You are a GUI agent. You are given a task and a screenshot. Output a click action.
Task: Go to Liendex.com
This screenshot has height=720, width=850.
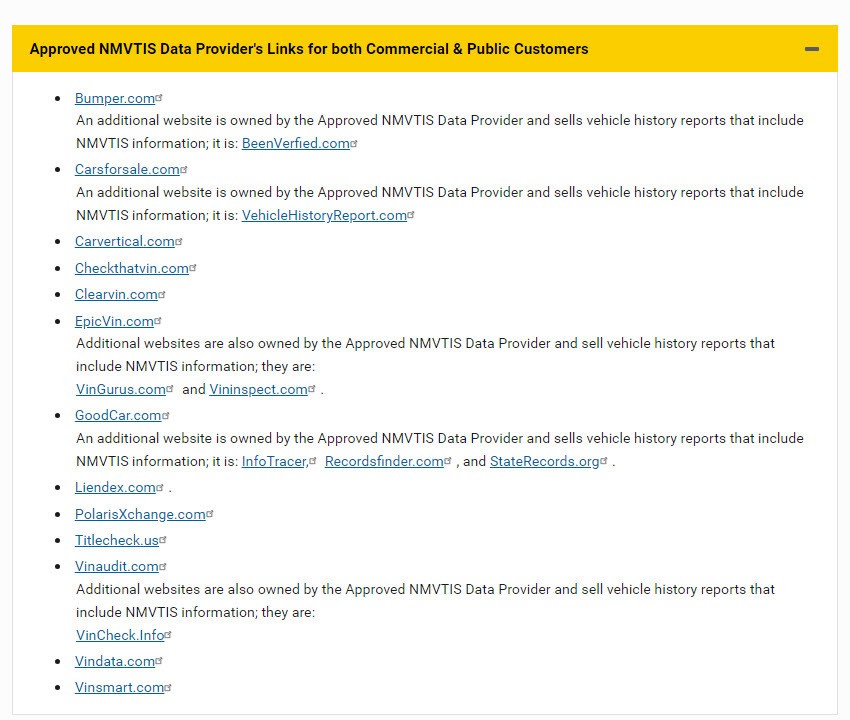coord(115,488)
